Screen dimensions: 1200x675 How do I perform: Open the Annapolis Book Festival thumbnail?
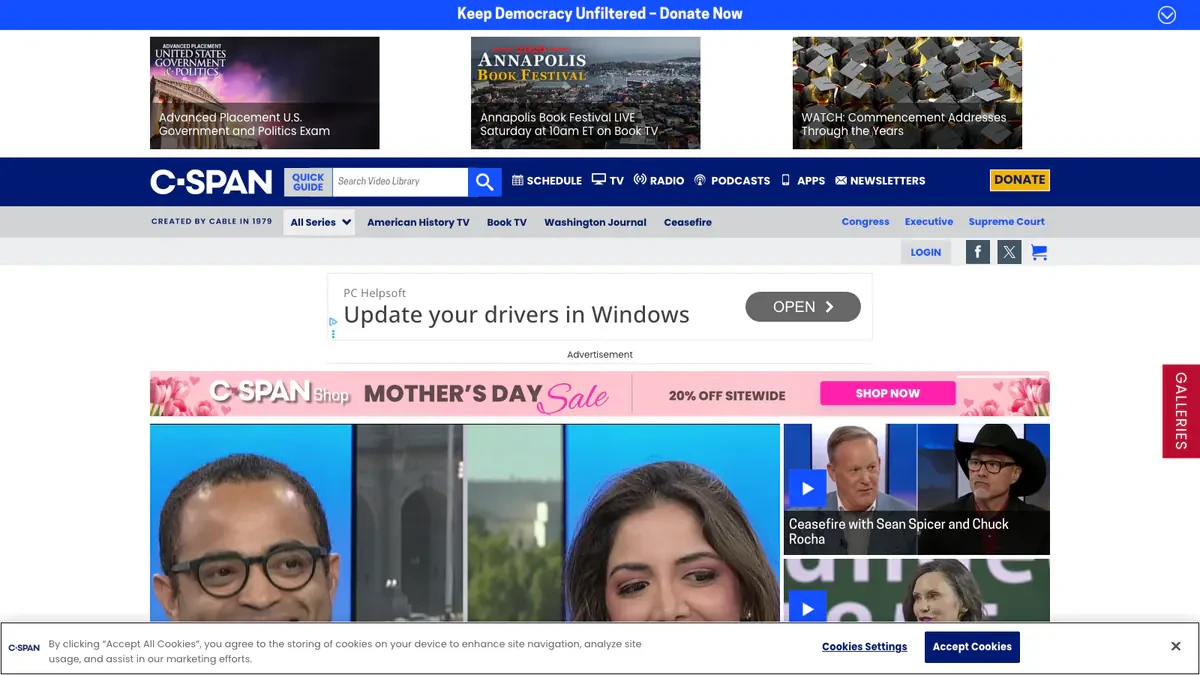586,93
